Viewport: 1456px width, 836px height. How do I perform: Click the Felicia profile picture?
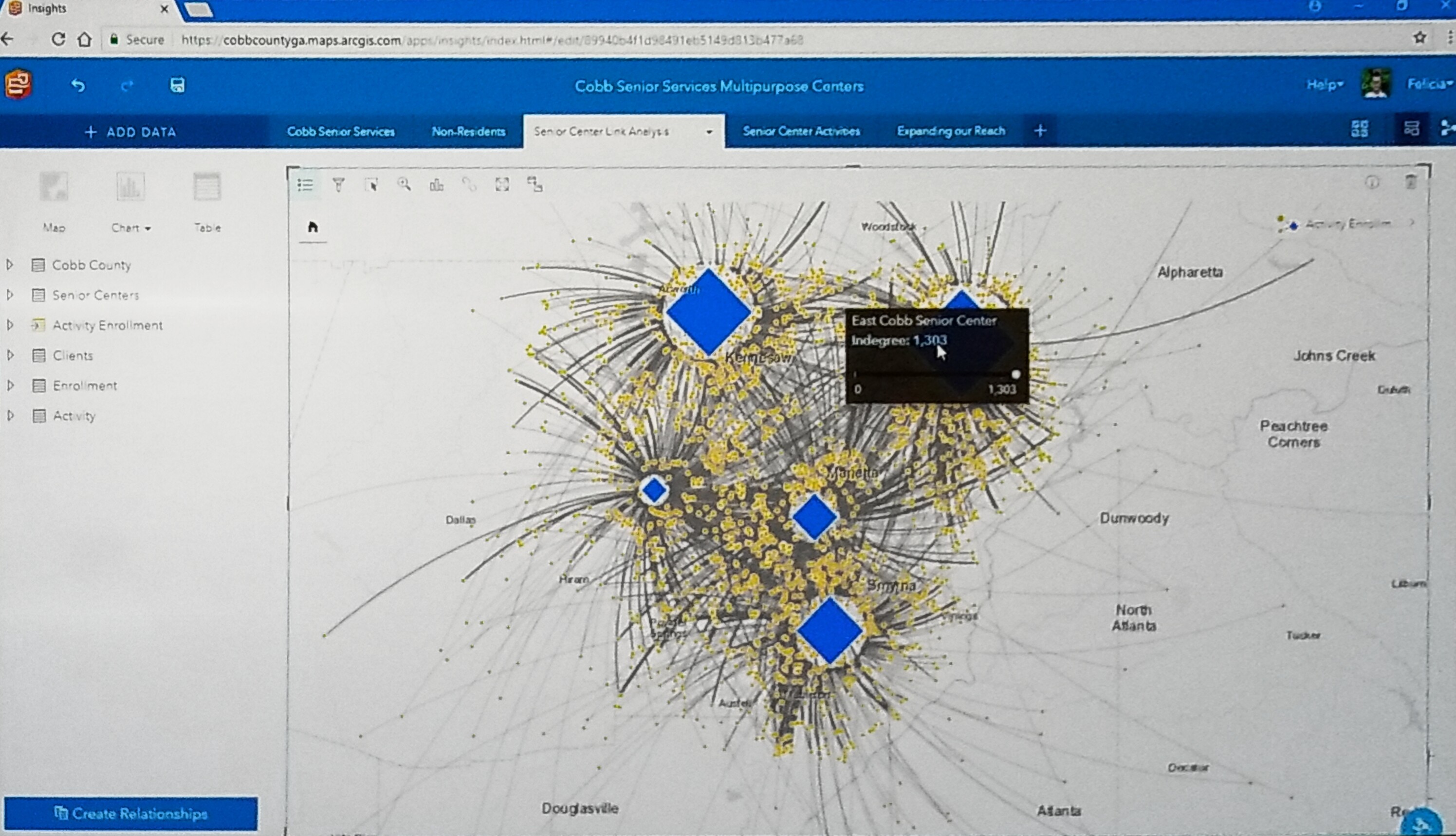1375,84
